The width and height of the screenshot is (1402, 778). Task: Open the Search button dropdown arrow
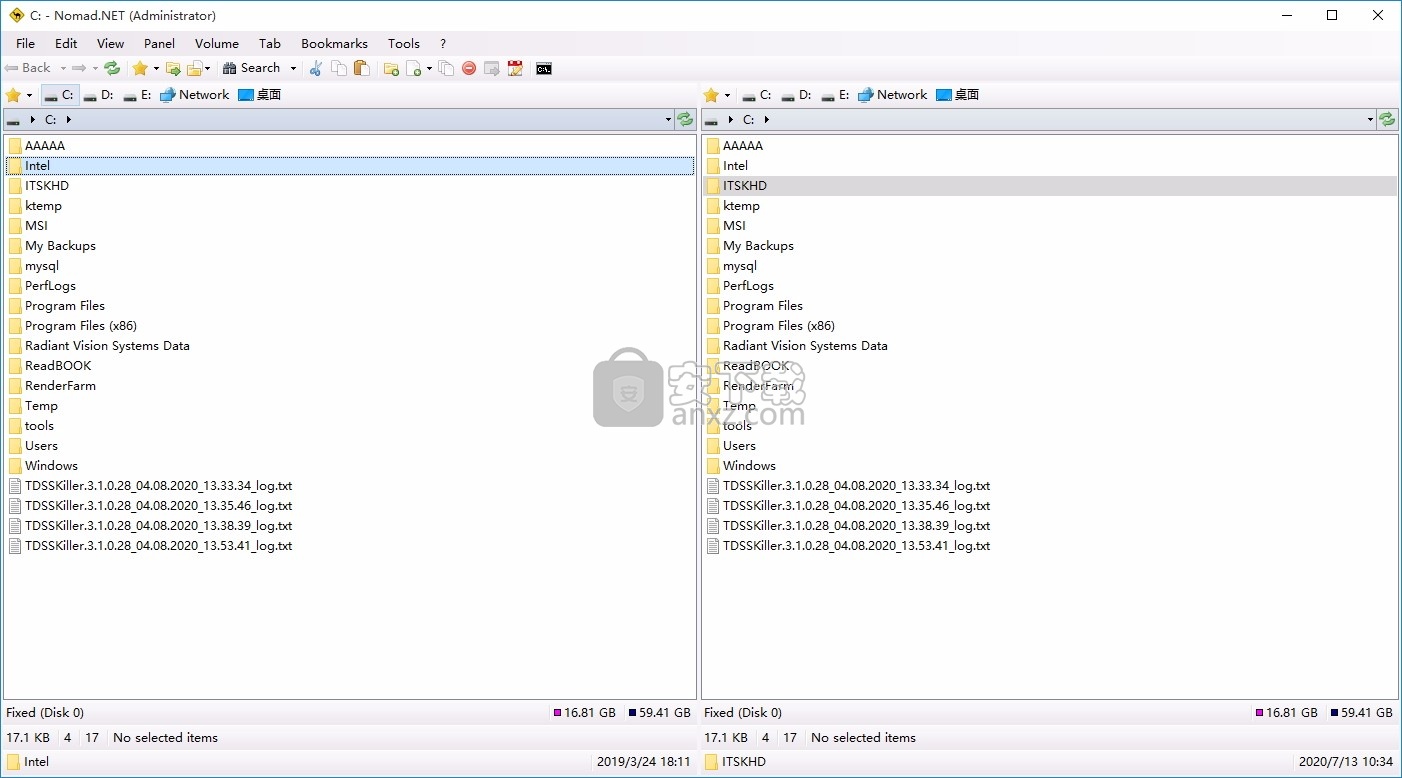(x=293, y=68)
